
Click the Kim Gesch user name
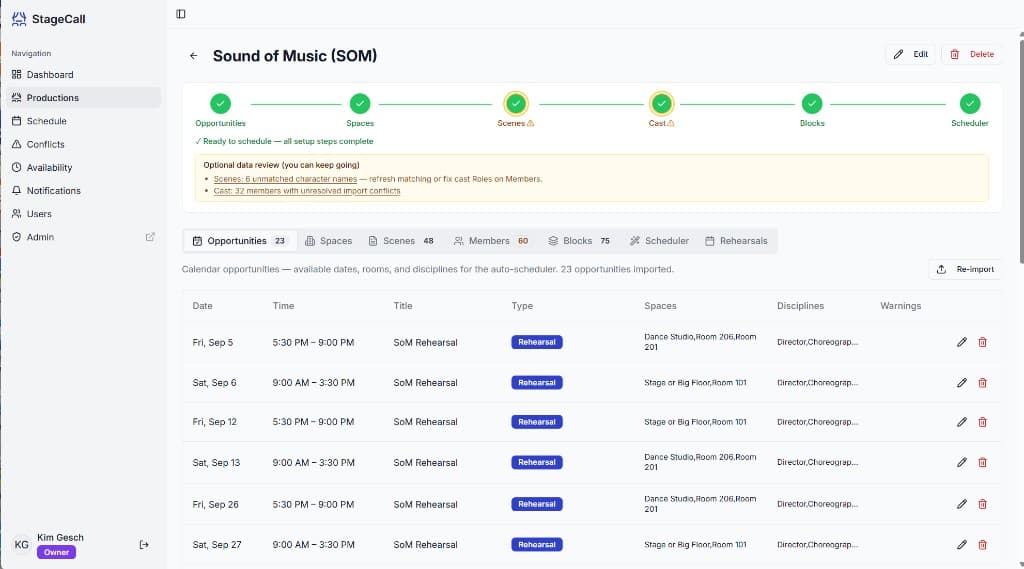click(60, 538)
